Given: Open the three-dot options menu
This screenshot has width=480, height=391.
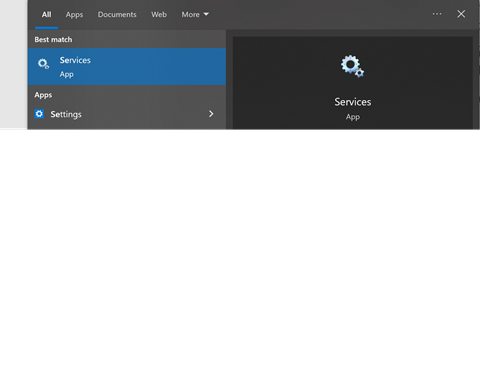Looking at the screenshot, I should [x=437, y=14].
